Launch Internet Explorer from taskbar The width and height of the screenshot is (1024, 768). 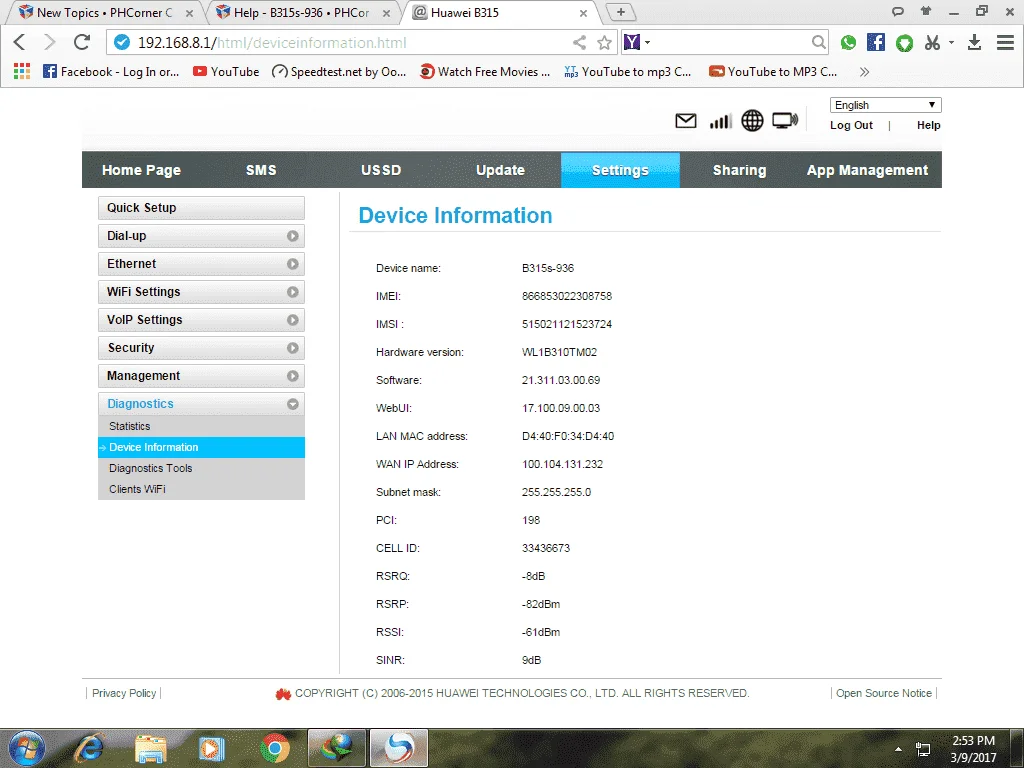89,748
